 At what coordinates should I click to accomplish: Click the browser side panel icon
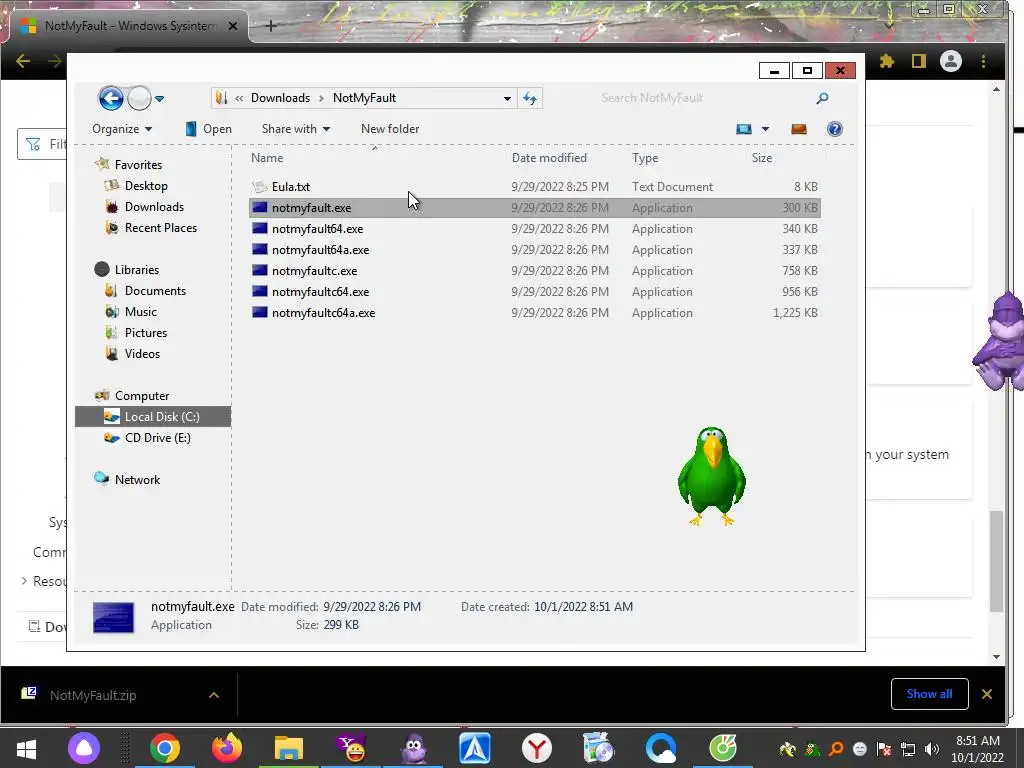click(x=919, y=61)
